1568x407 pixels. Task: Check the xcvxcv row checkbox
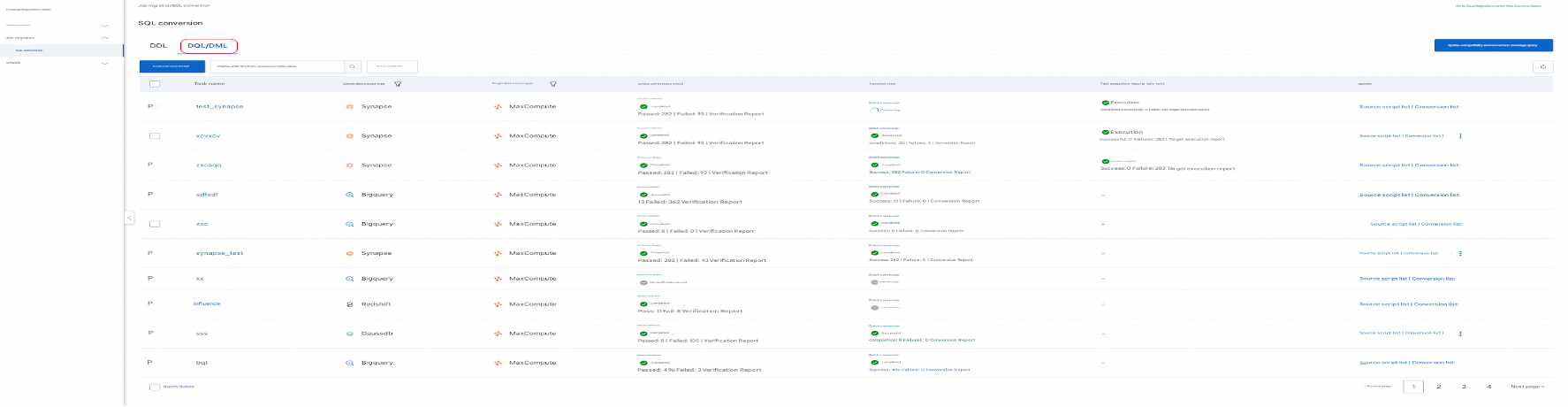tap(155, 136)
